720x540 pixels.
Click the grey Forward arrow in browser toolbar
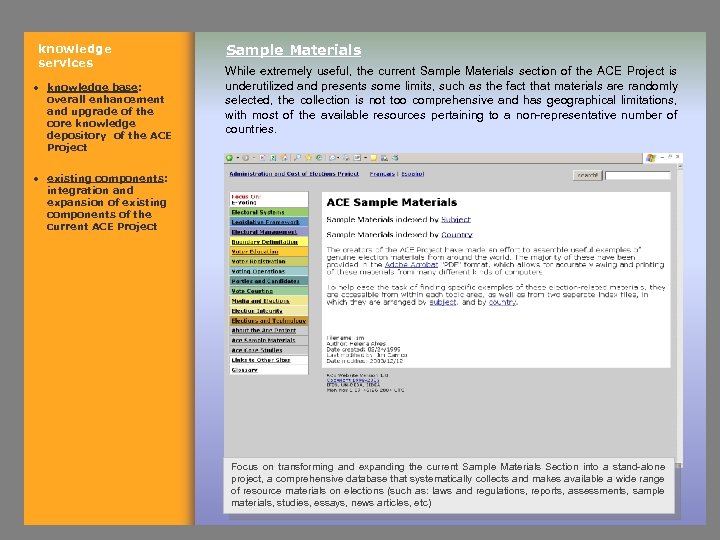coord(246,158)
